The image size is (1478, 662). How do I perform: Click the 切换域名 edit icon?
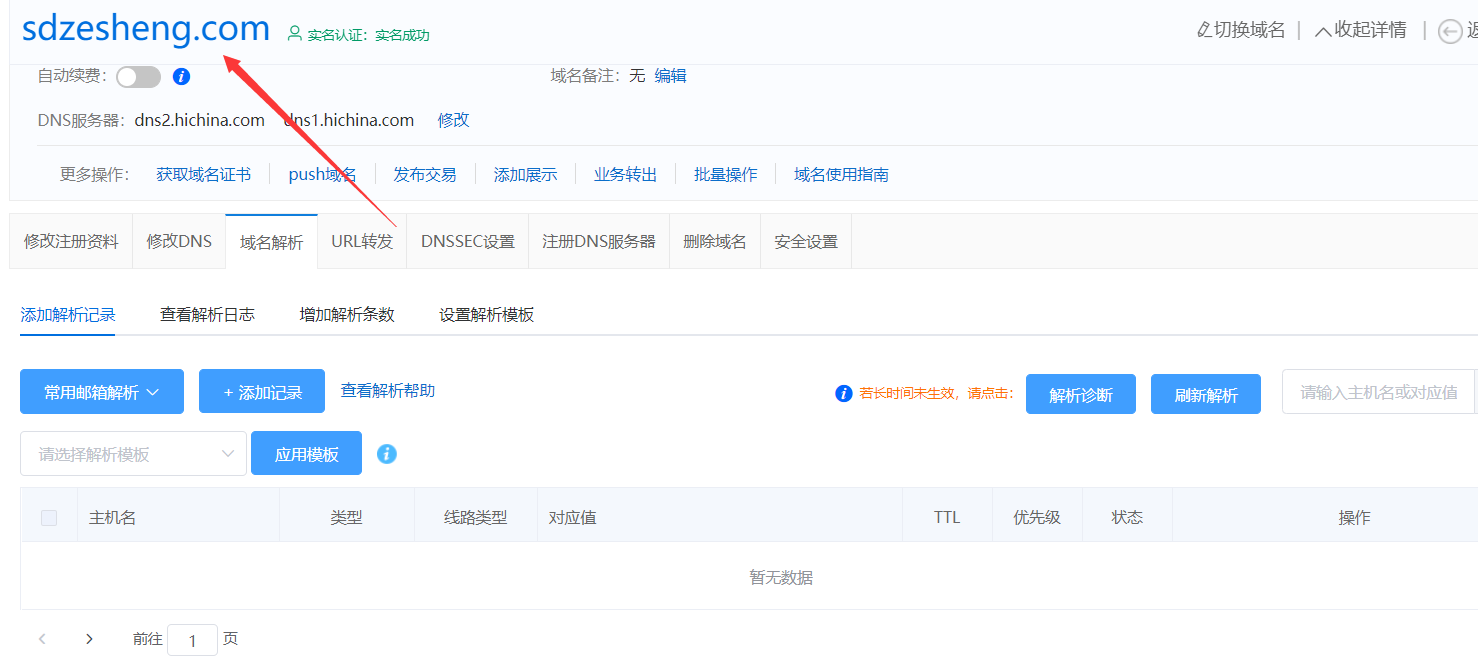1204,30
